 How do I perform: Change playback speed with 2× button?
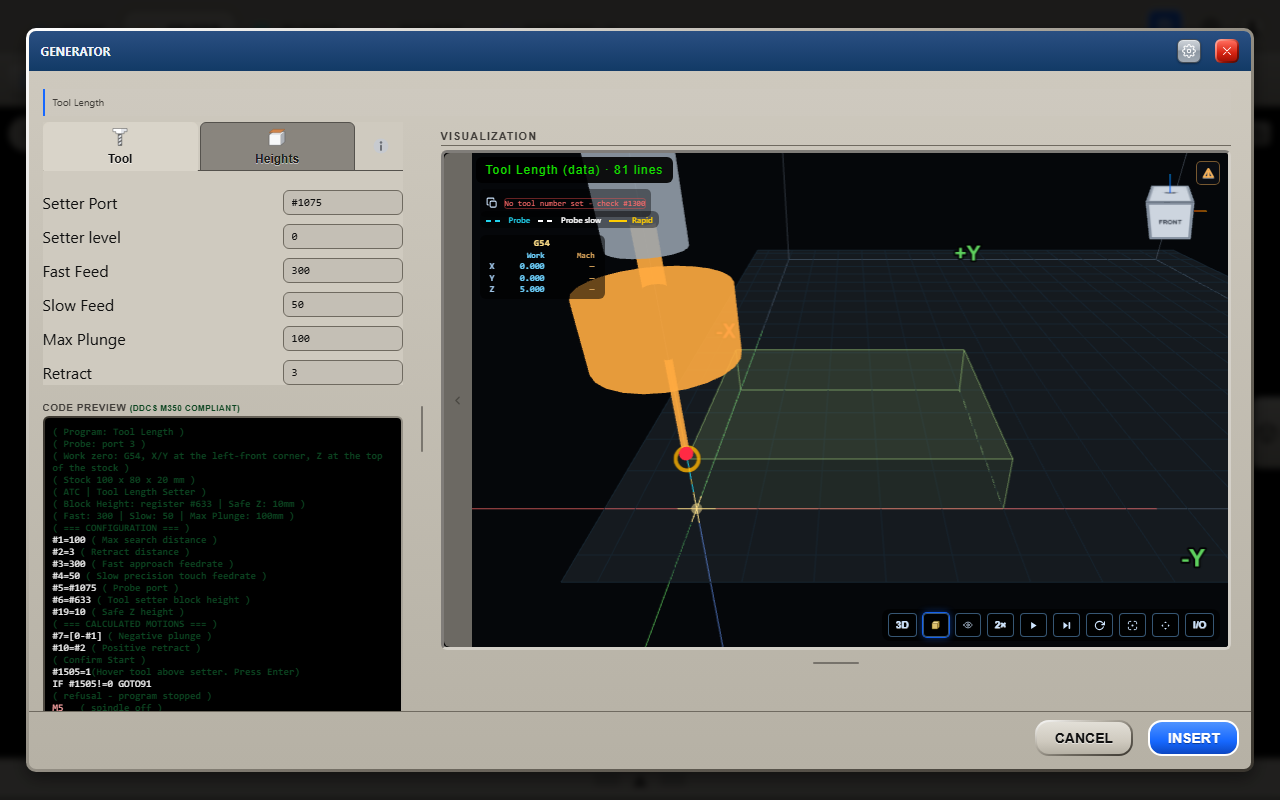pos(1001,625)
